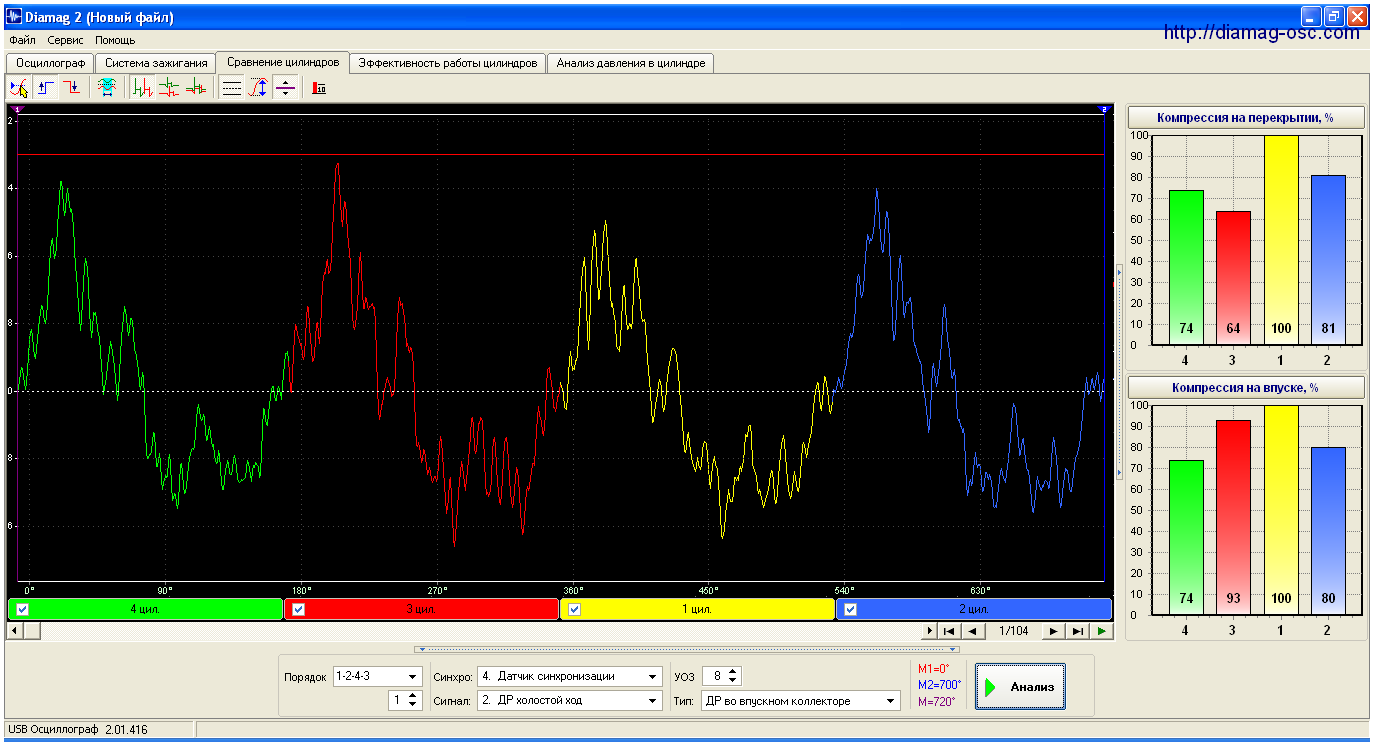
Task: Click the red bar chart '10' icon
Action: (319, 88)
